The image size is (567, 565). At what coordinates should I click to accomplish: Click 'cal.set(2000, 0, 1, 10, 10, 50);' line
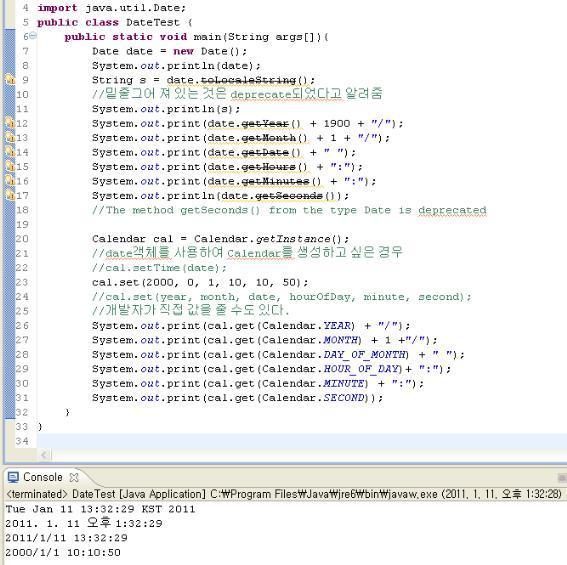point(200,283)
